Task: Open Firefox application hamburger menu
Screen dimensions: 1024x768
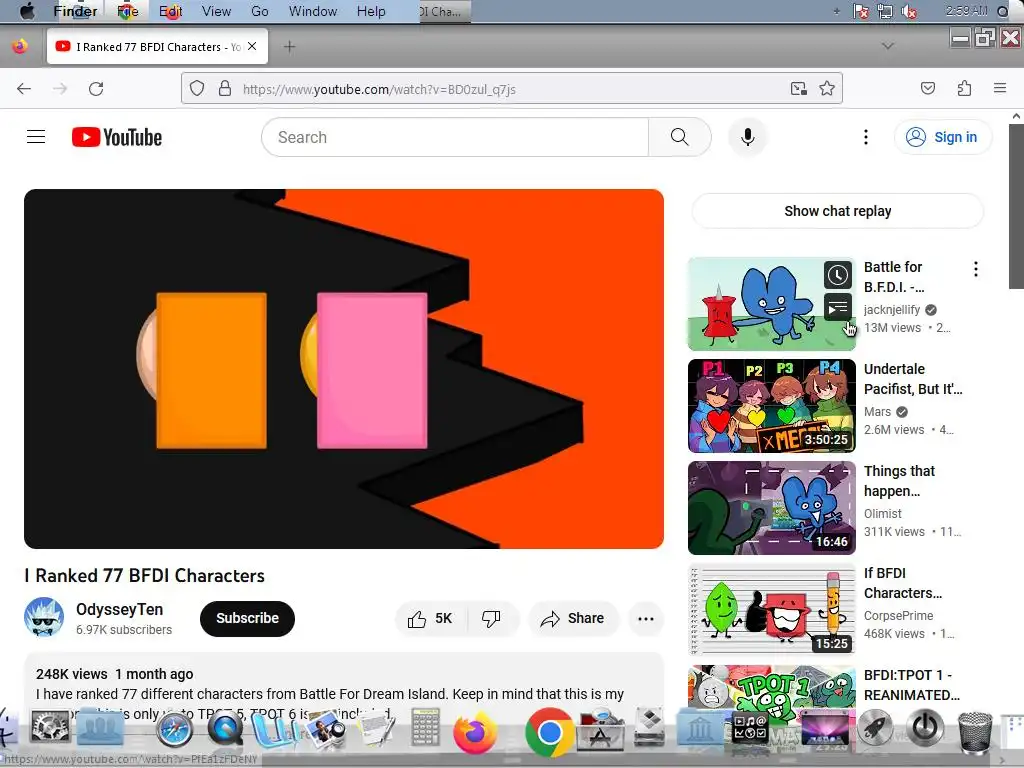Action: point(1000,88)
